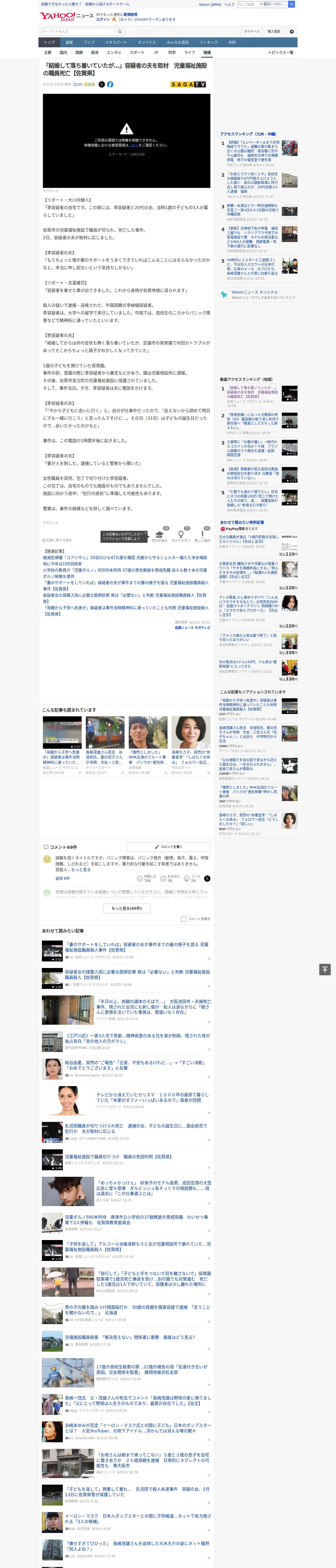Open the 児童福祉施設で職員切りつけ recommended article
The height and width of the screenshot is (1568, 336).
118,1156
